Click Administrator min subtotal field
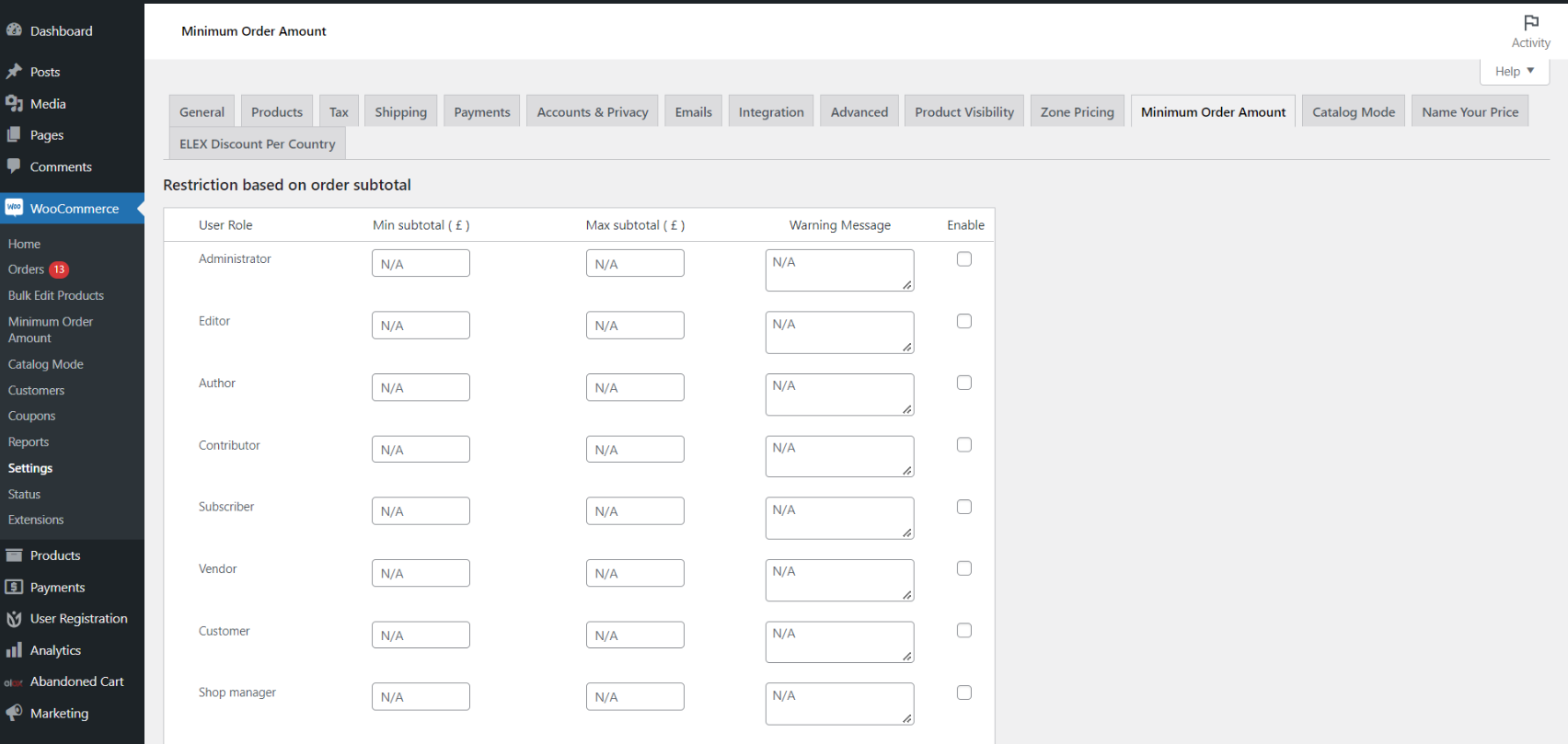 pyautogui.click(x=421, y=263)
